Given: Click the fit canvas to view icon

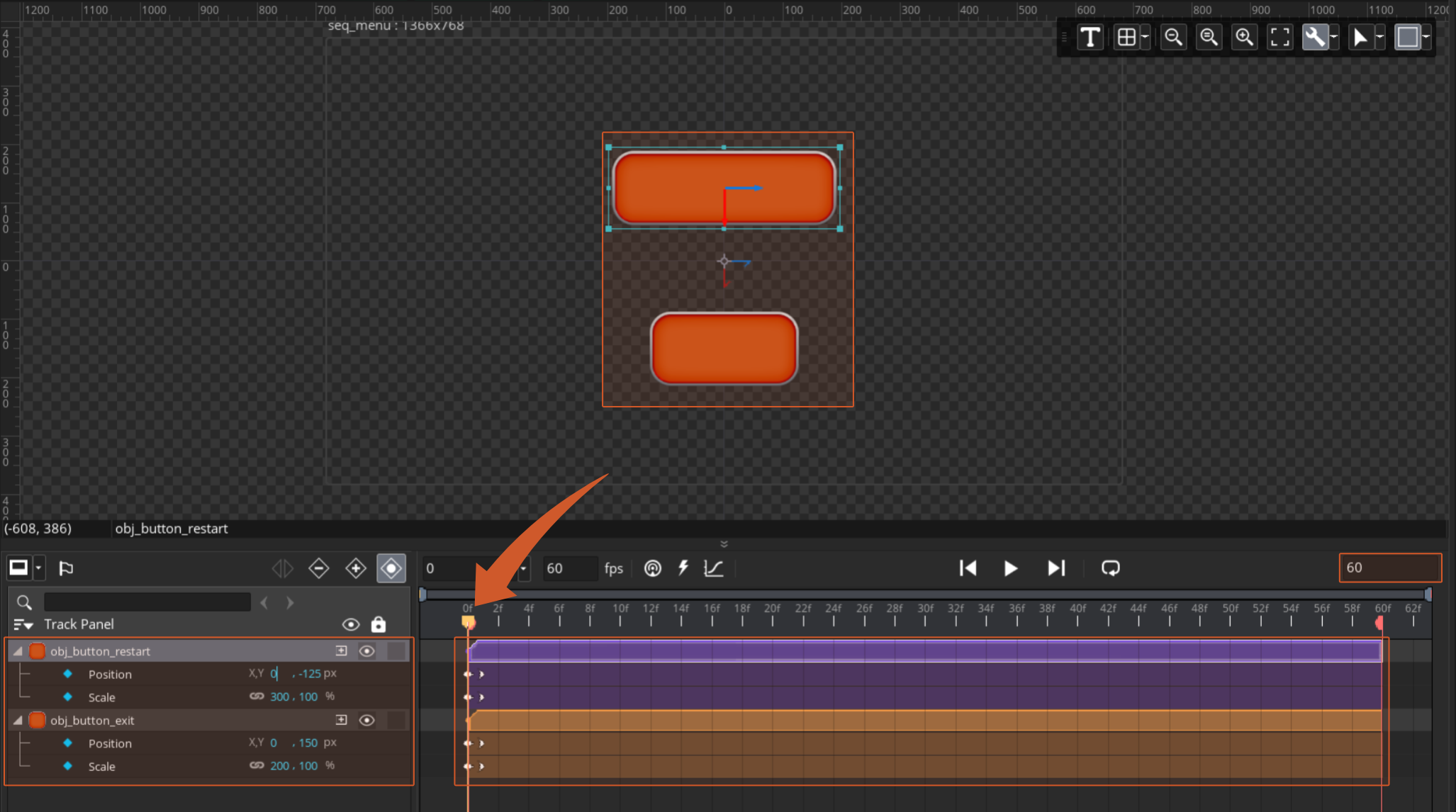Looking at the screenshot, I should 1279,37.
